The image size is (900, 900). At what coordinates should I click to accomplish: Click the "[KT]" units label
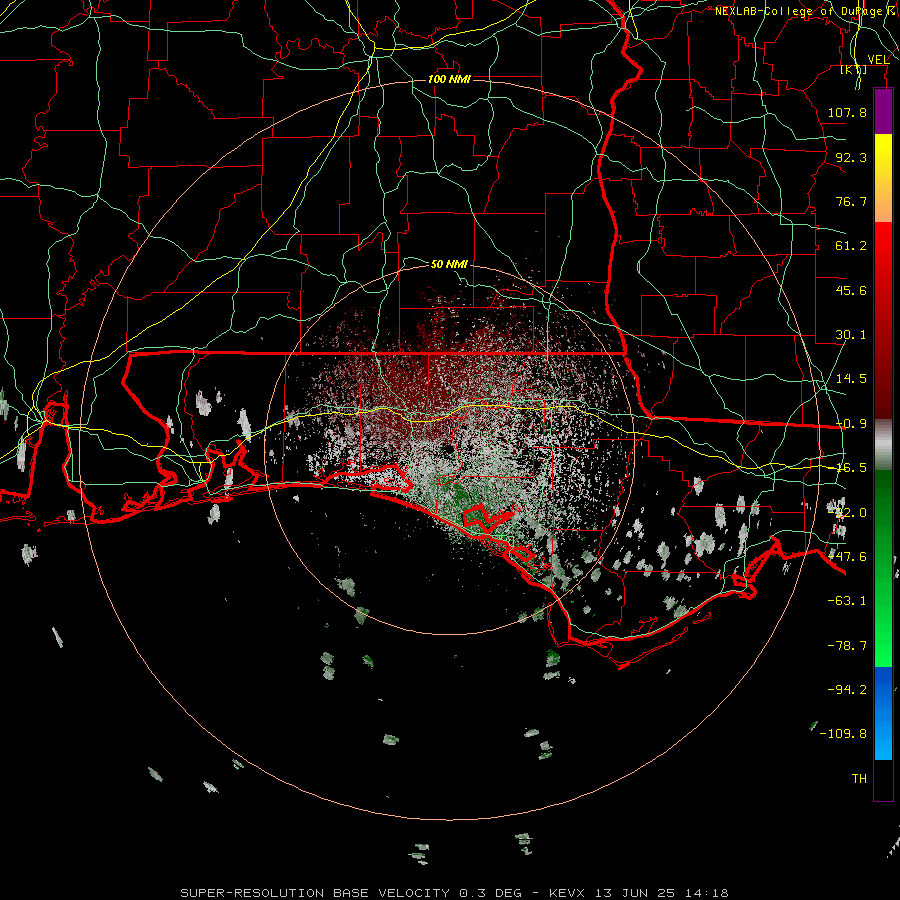click(x=854, y=69)
